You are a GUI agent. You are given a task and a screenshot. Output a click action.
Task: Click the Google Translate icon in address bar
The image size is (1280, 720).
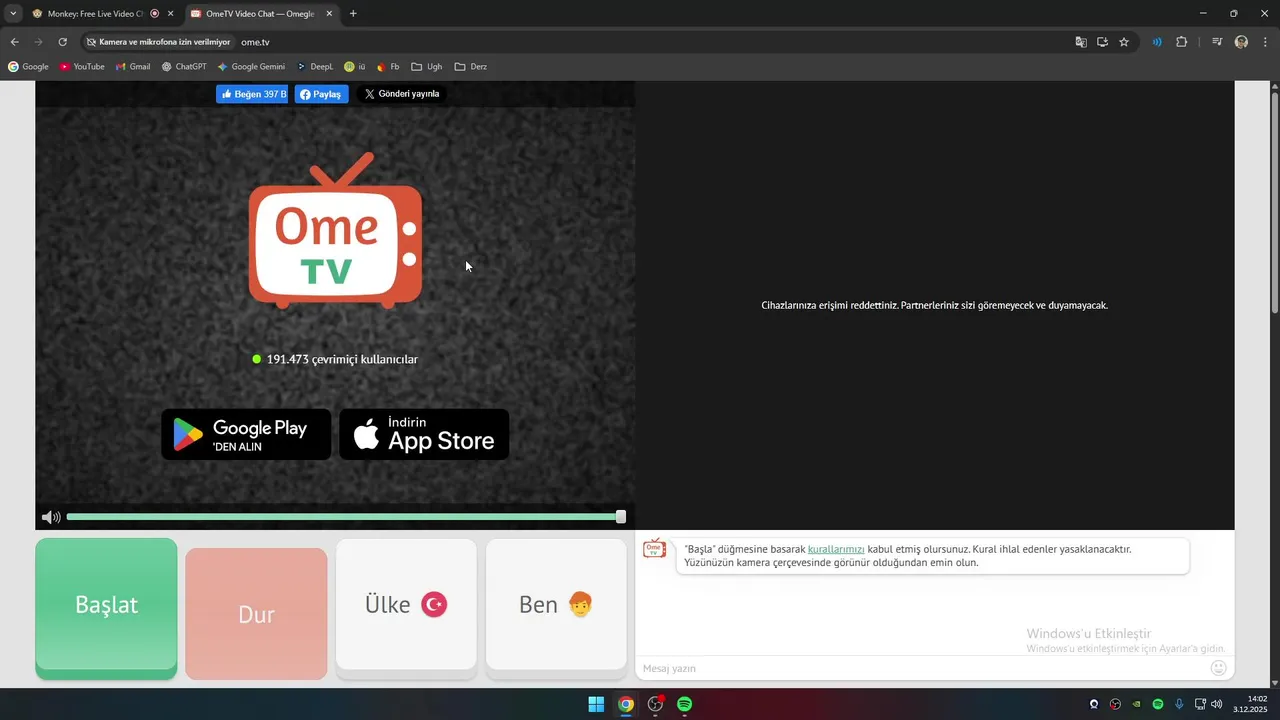[1081, 42]
